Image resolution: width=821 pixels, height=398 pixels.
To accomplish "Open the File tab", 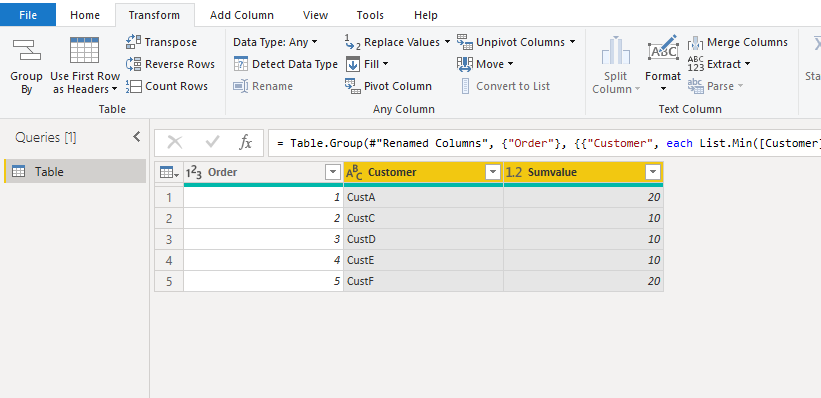I will [x=28, y=15].
